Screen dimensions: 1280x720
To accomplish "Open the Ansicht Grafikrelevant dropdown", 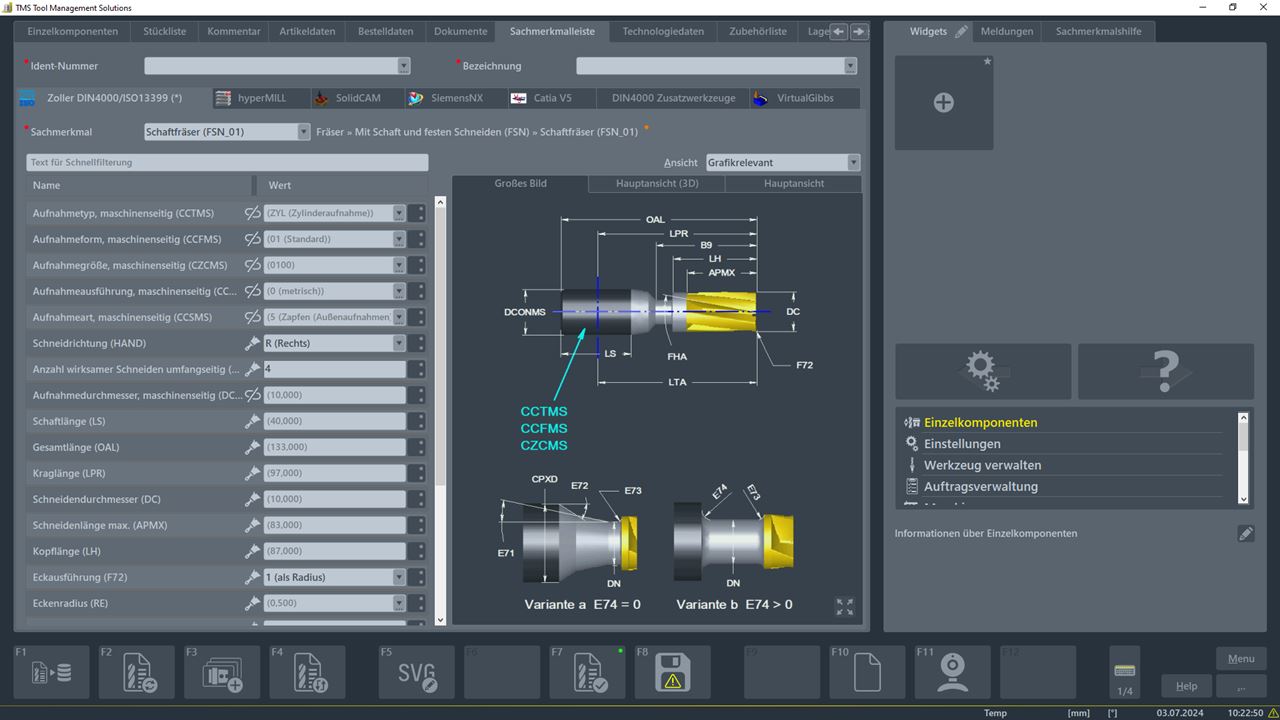I will pyautogui.click(x=854, y=162).
